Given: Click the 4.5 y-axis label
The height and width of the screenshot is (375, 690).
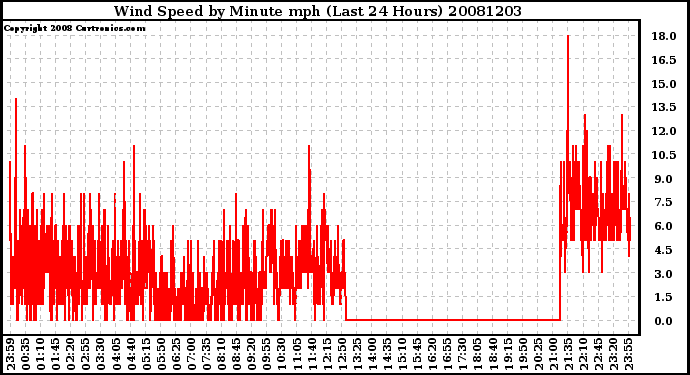Looking at the screenshot, I should [664, 250].
